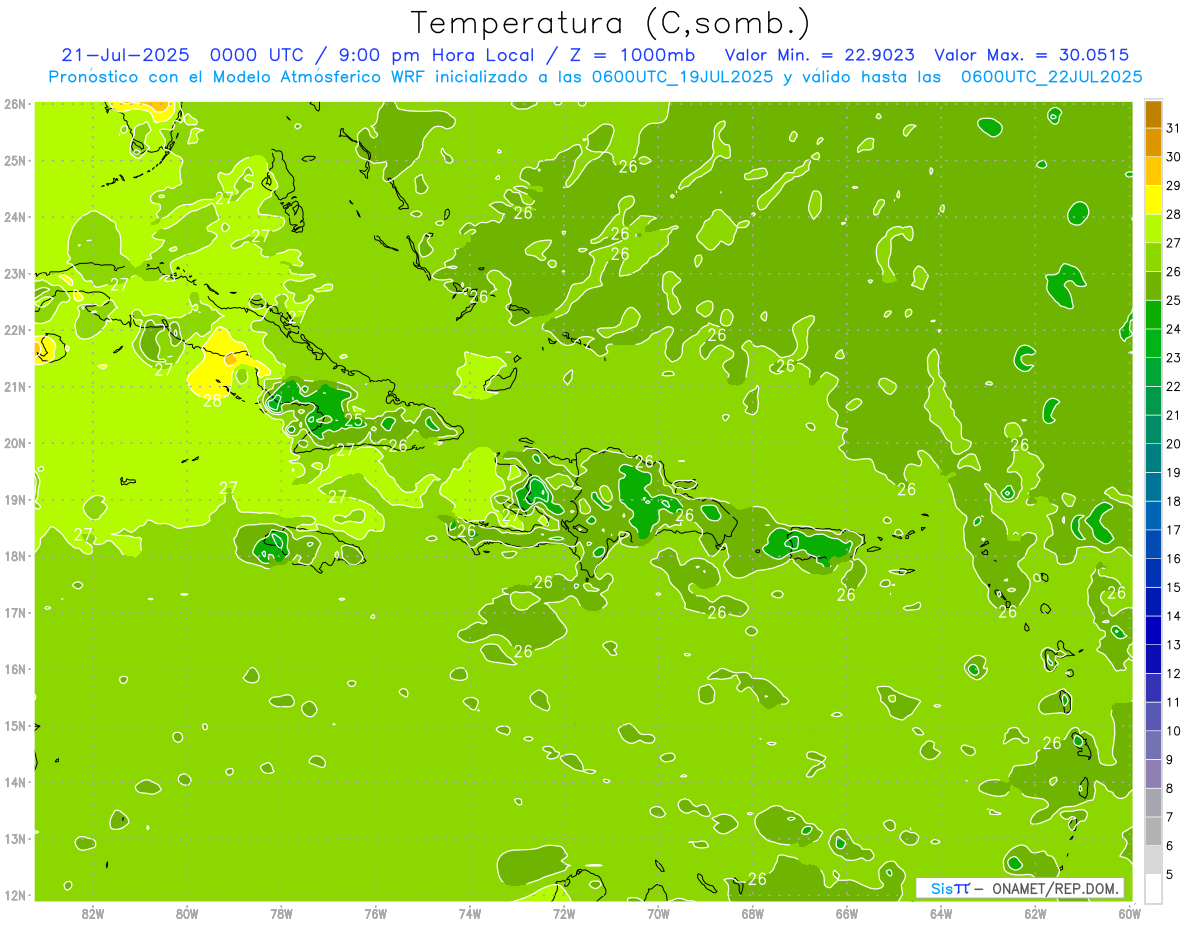
Task: Click the '15N' latitude axis label
Action: pyautogui.click(x=15, y=725)
